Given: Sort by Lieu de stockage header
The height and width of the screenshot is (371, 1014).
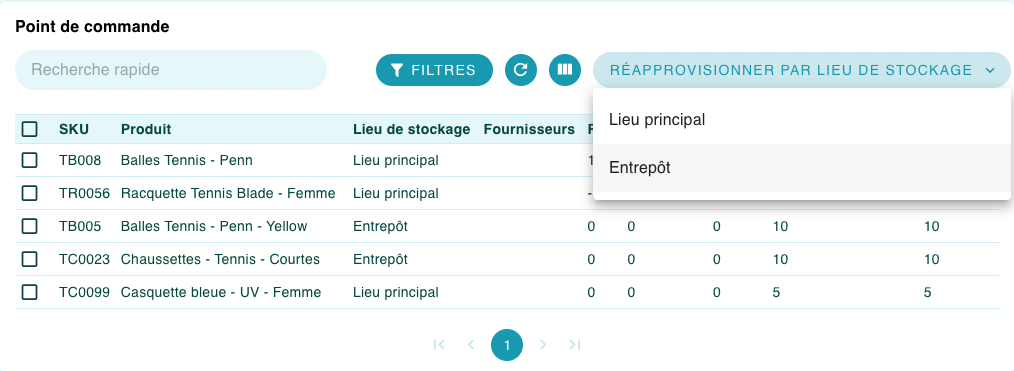Looking at the screenshot, I should [x=411, y=129].
